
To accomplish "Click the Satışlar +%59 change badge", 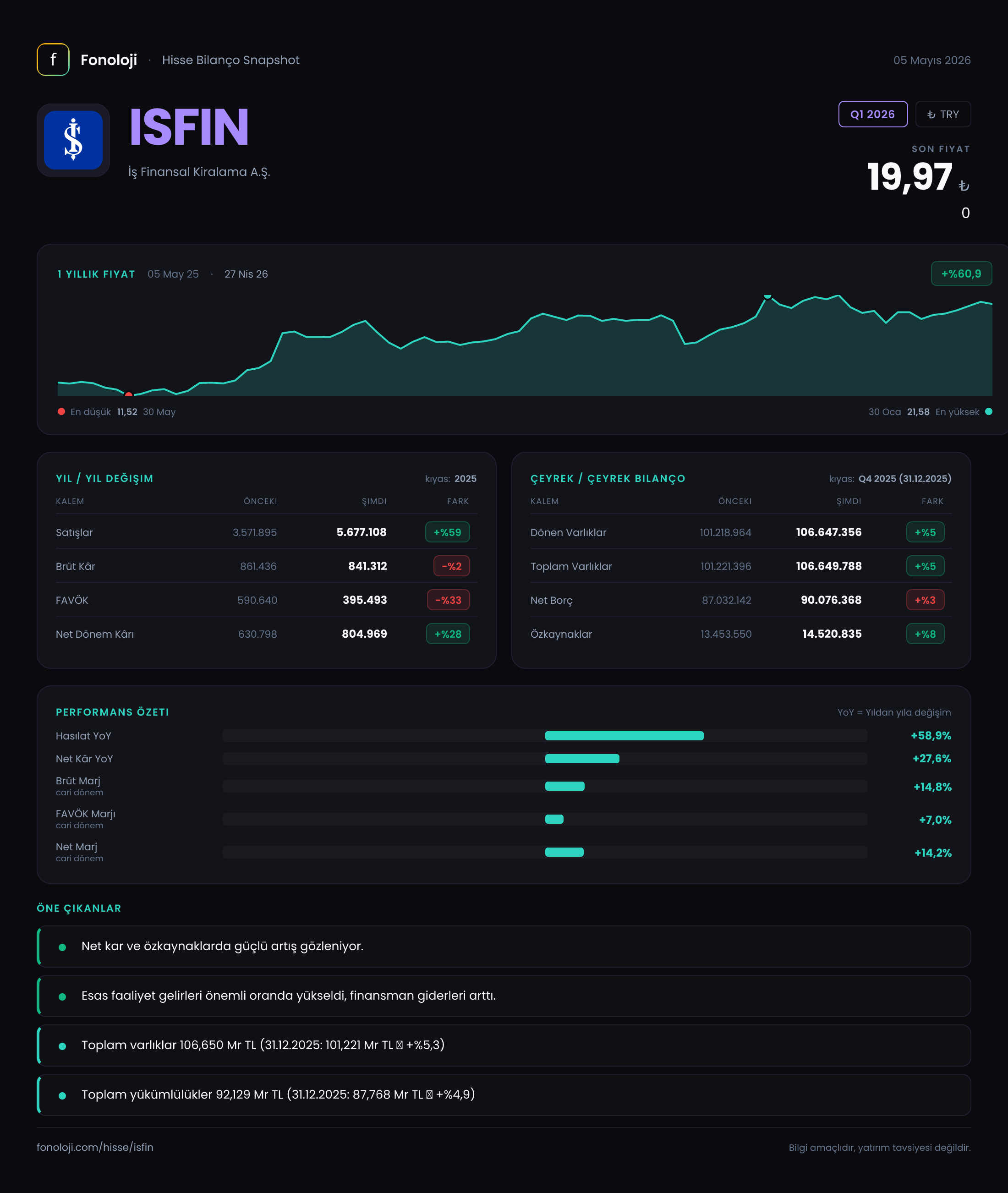I will 448,532.
